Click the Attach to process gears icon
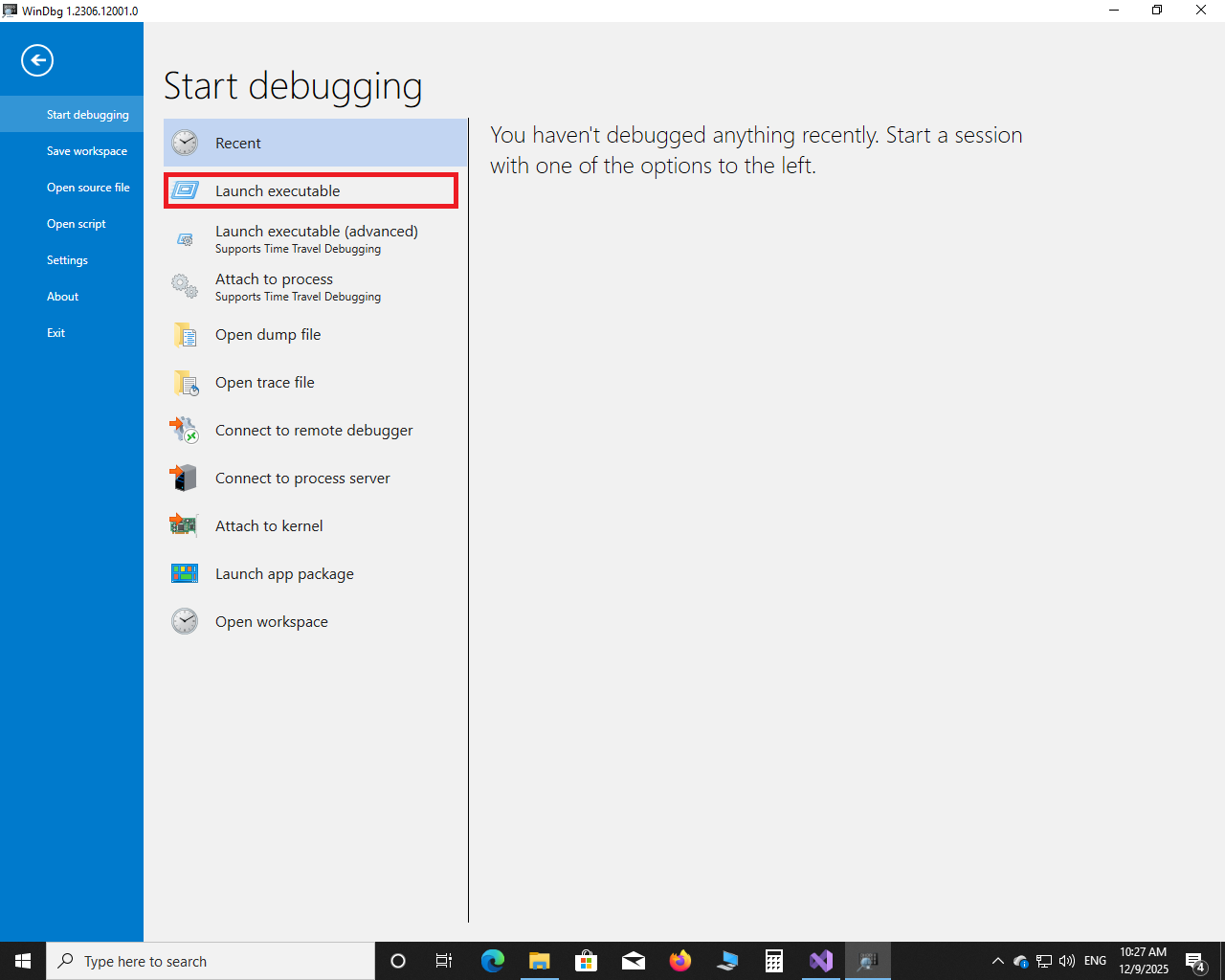The height and width of the screenshot is (980, 1225). click(x=185, y=286)
